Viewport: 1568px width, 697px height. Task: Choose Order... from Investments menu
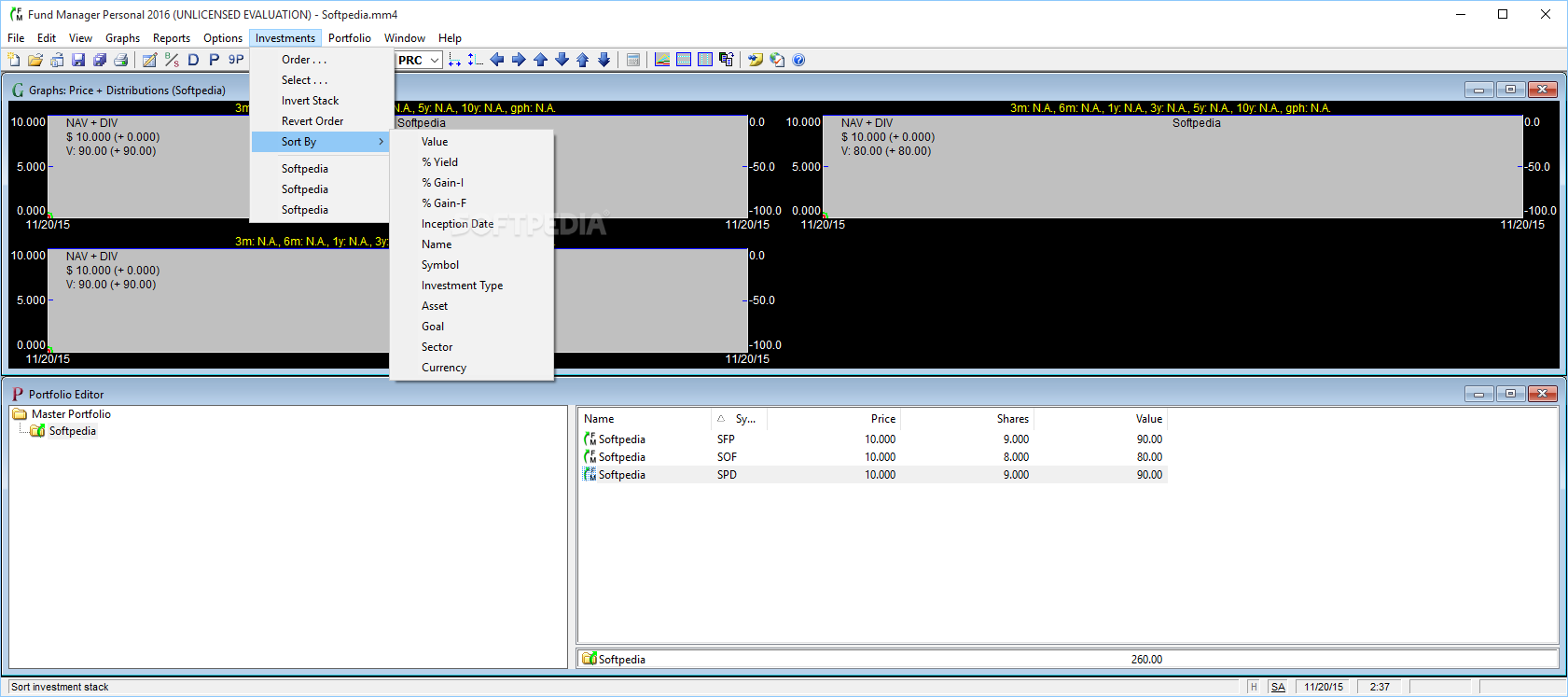tap(321, 60)
